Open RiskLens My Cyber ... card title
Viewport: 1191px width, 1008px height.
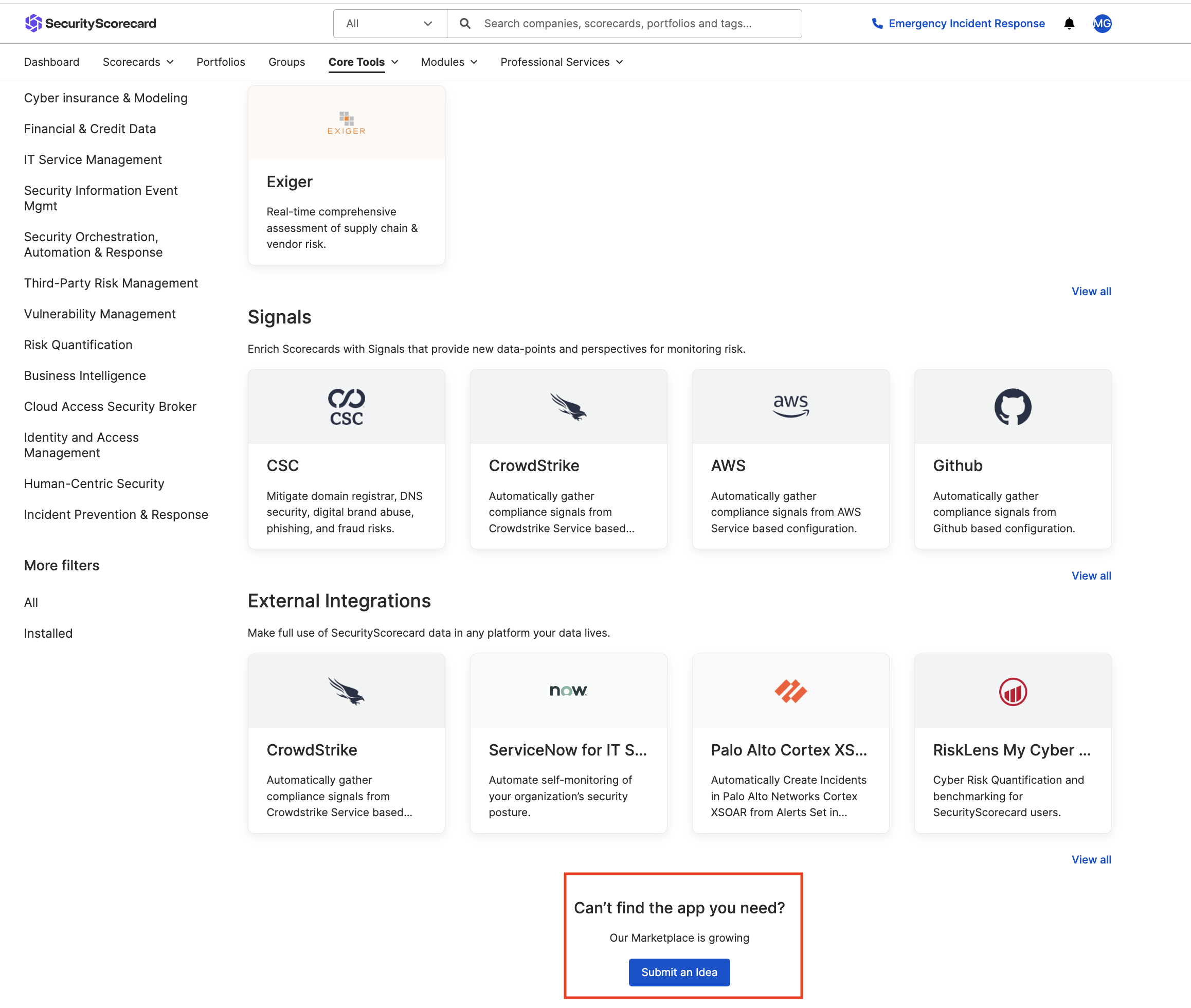click(1012, 750)
